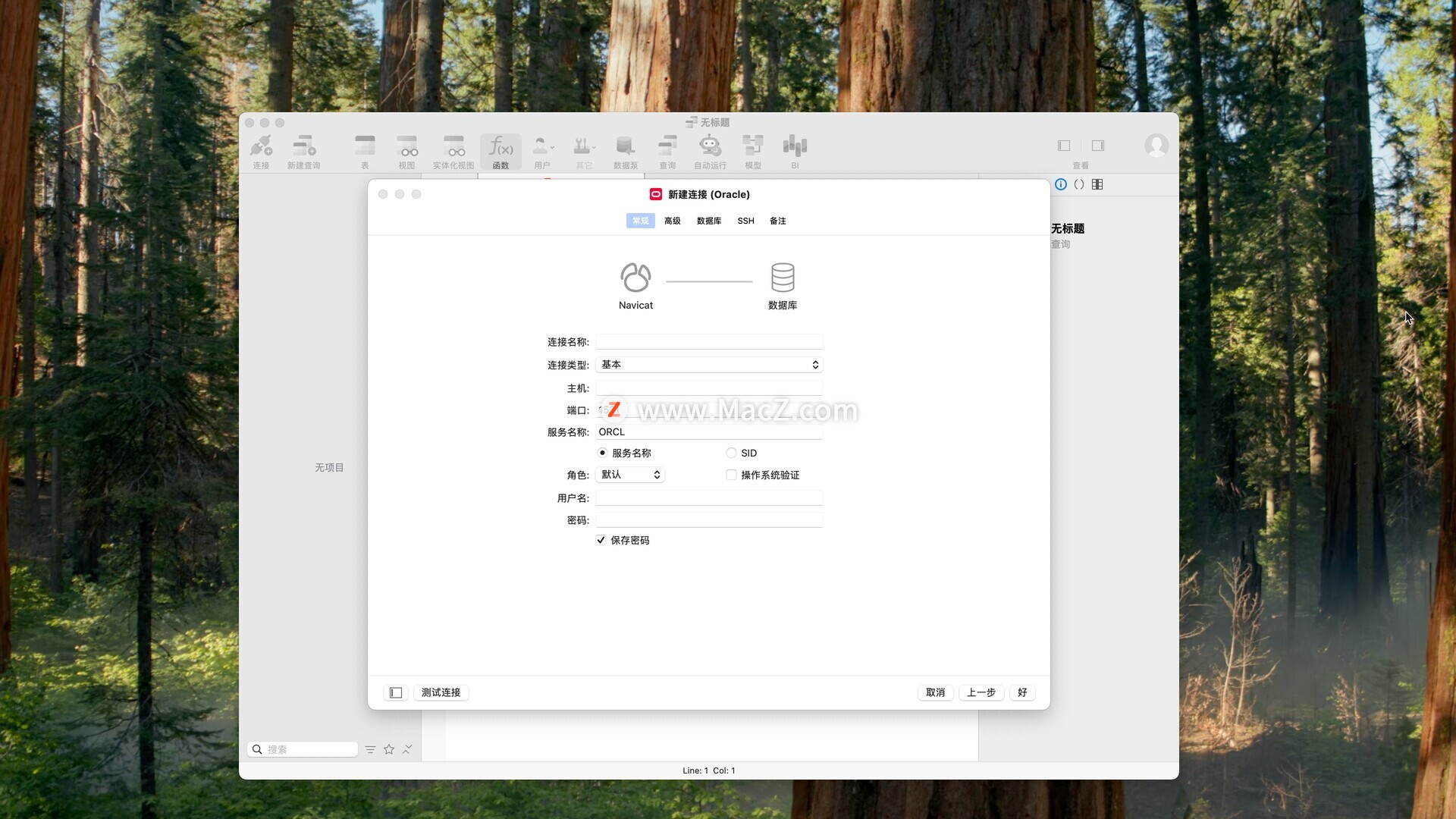Click the Cancel (取消) button
This screenshot has height=819, width=1456.
click(936, 692)
